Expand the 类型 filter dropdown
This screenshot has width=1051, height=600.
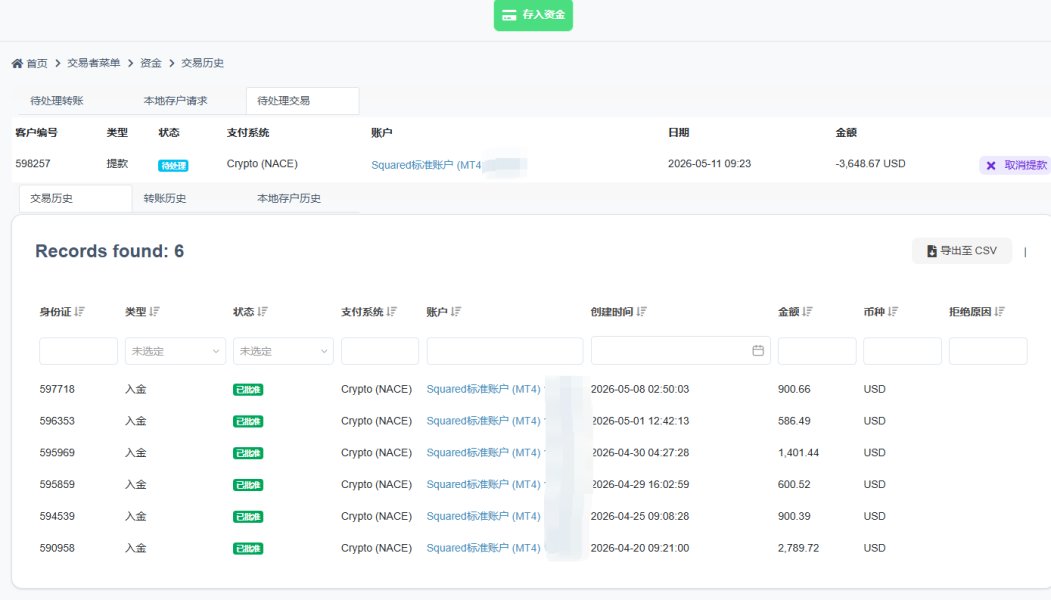(x=175, y=351)
